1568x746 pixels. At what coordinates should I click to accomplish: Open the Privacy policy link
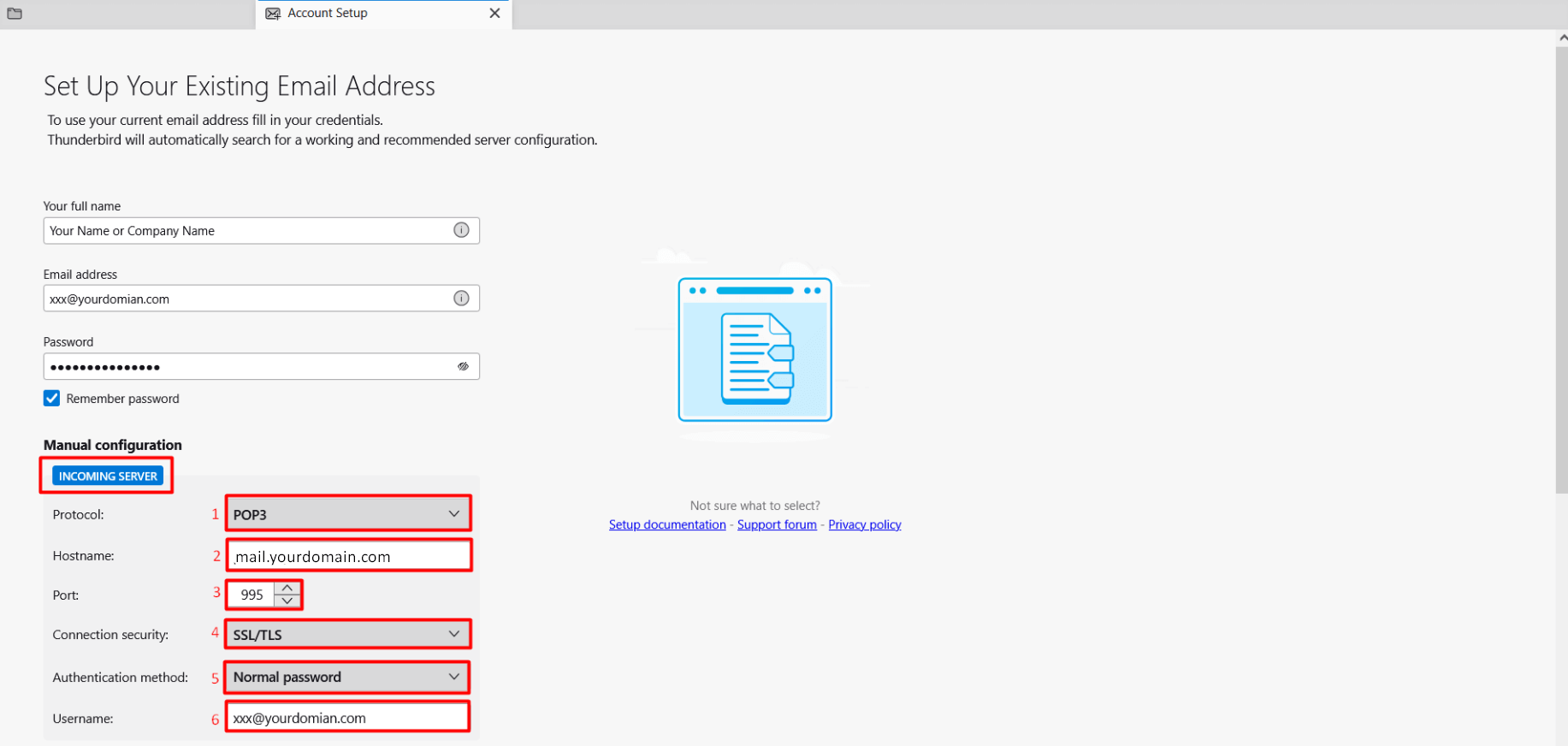tap(864, 524)
